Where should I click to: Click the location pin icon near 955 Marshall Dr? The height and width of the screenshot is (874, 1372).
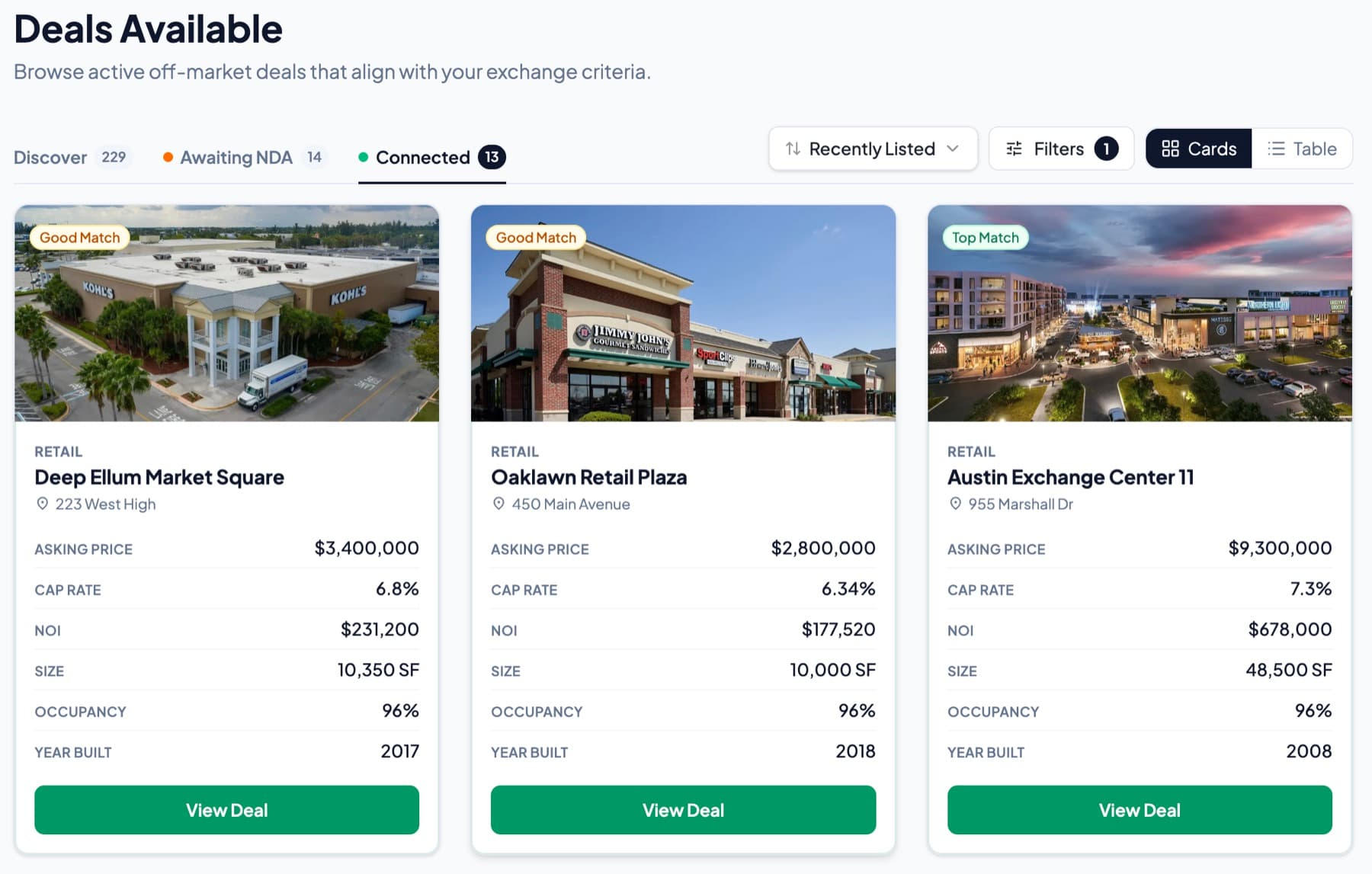click(955, 504)
